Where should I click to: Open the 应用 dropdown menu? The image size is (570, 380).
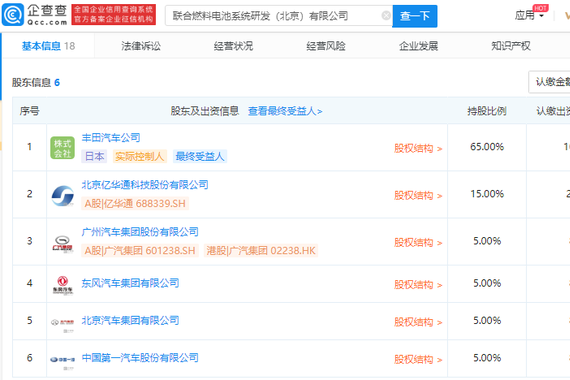pos(529,16)
